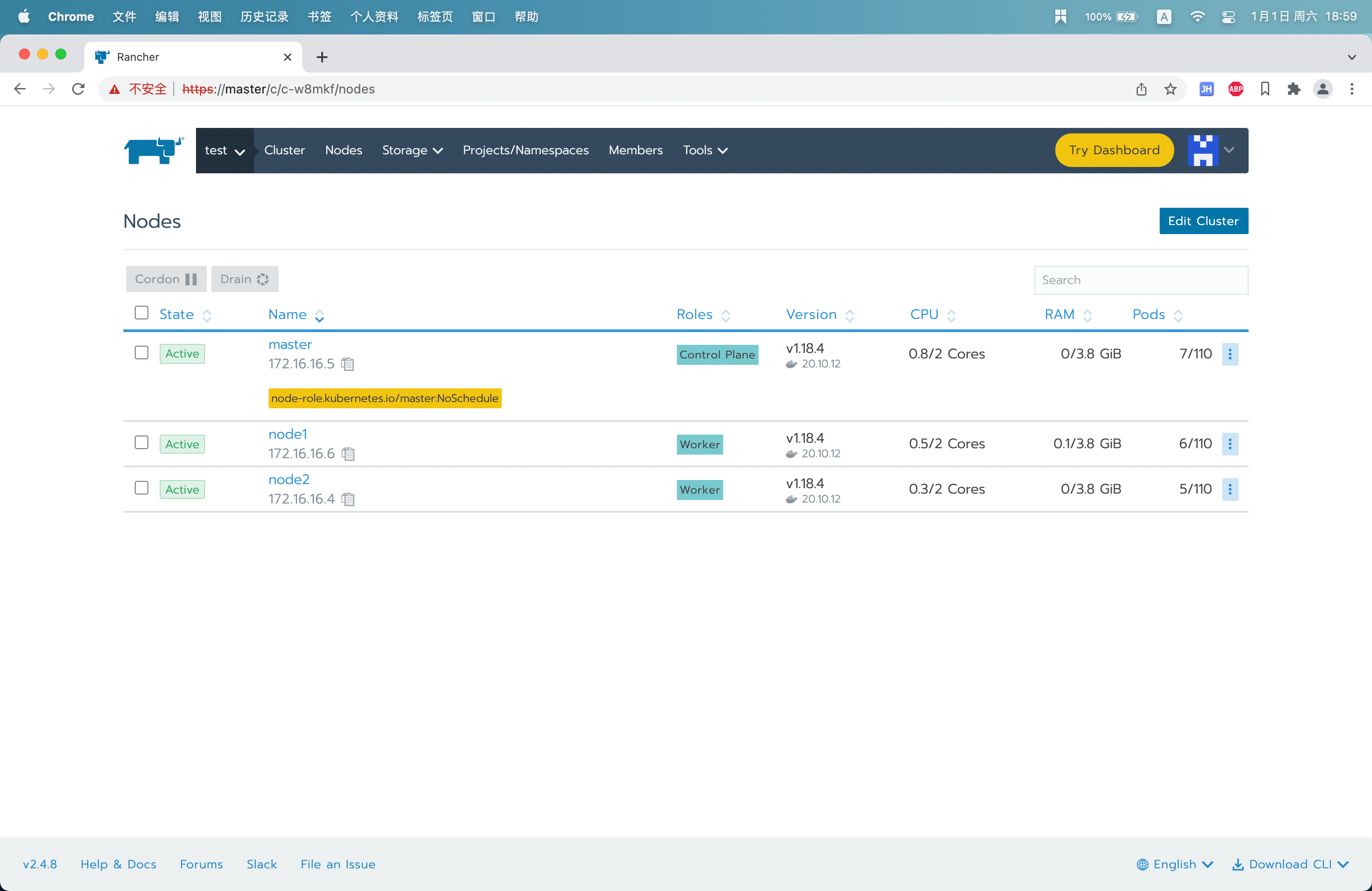Toggle the node1 row checkbox
Image resolution: width=1372 pixels, height=891 pixels.
pyautogui.click(x=140, y=443)
